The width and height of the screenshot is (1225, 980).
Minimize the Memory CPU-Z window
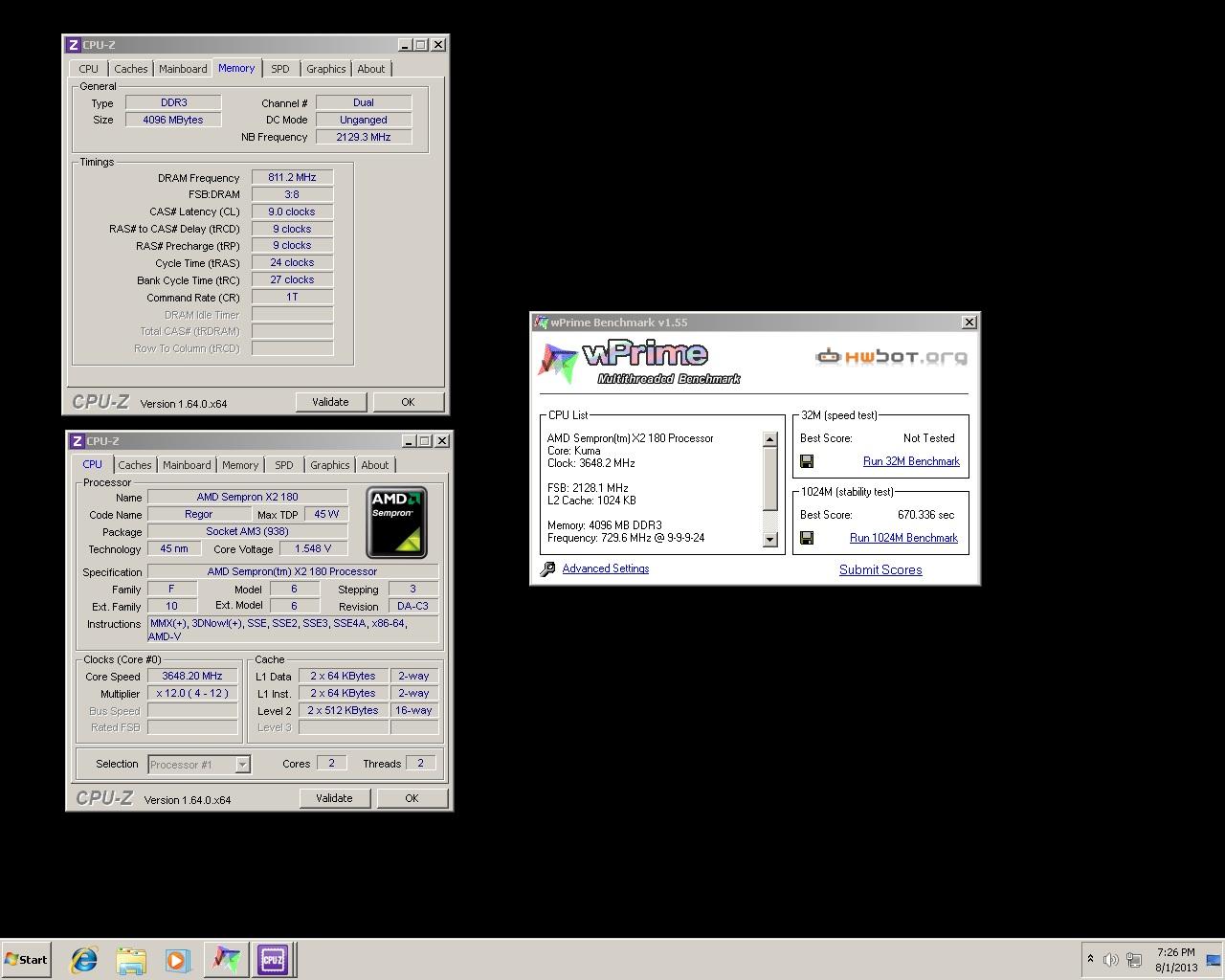tap(405, 45)
